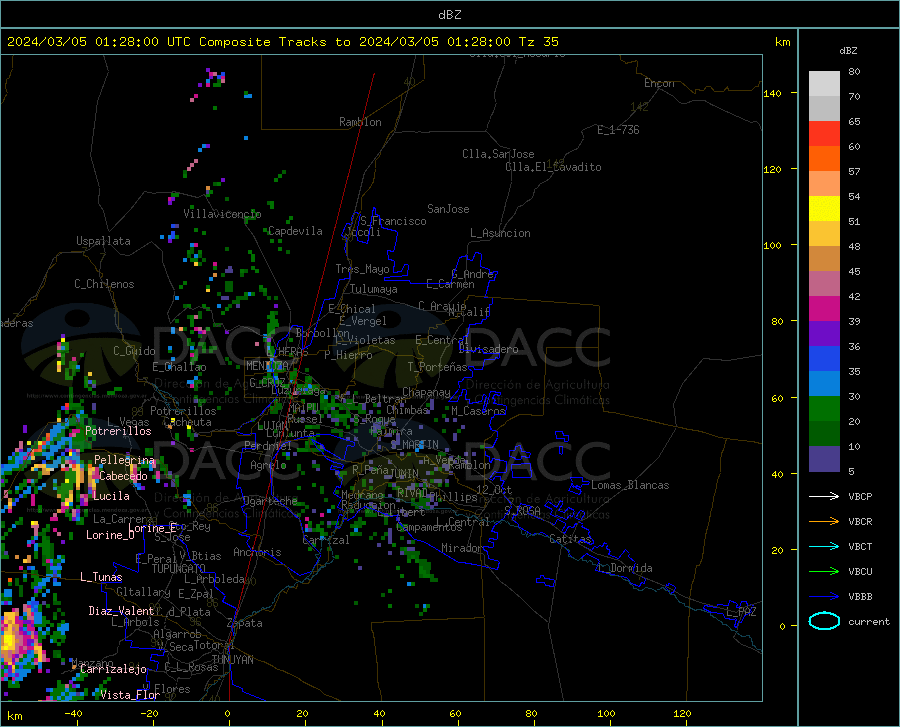Click the 'C_Chilenos' map label
Viewport: 900px width, 727px height.
pos(104,284)
